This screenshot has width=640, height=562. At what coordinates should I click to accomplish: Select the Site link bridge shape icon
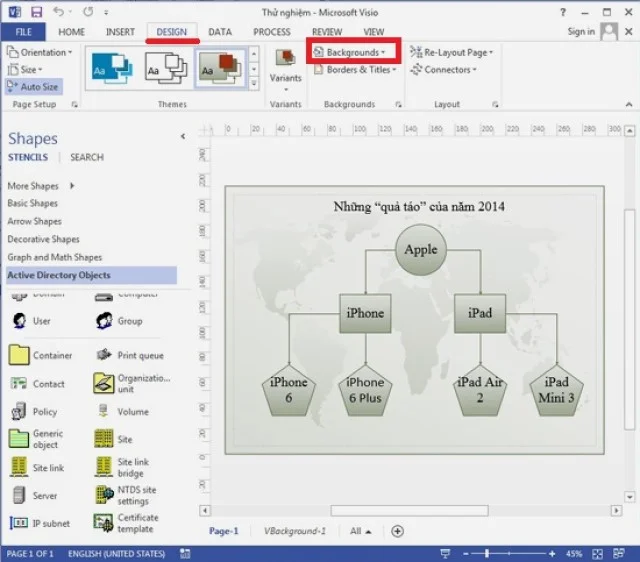104,467
